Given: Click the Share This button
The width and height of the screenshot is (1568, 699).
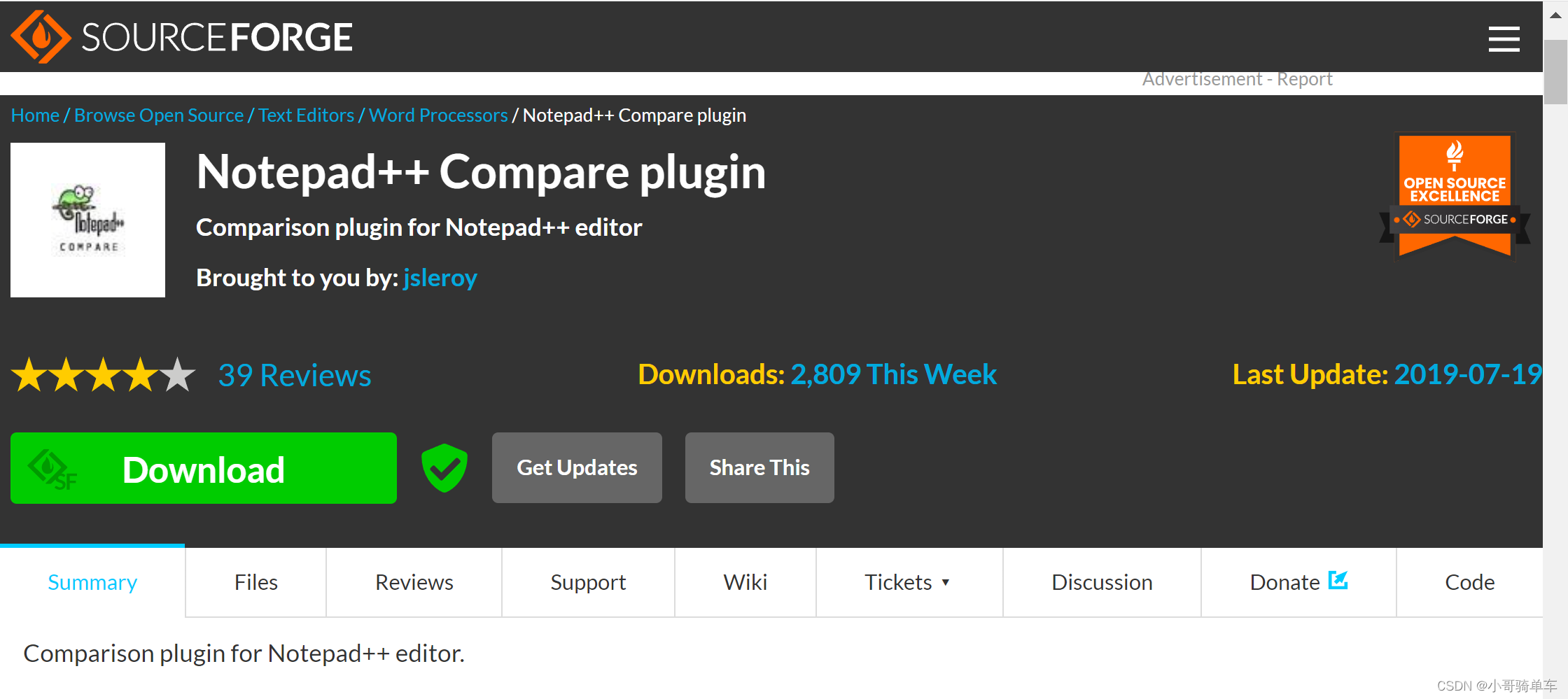Looking at the screenshot, I should pyautogui.click(x=759, y=467).
